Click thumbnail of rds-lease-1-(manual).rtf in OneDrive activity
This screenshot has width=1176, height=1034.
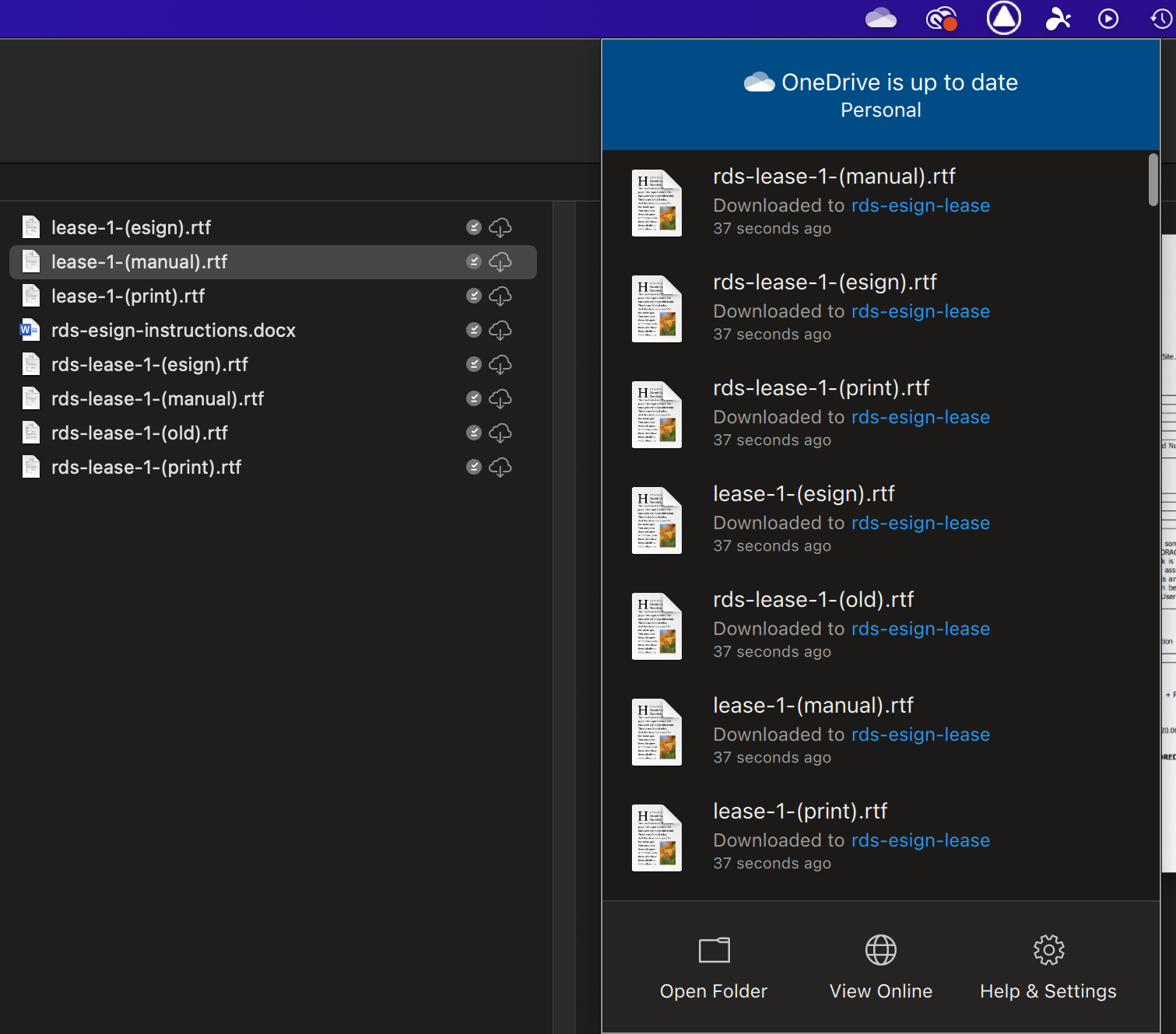tap(657, 203)
